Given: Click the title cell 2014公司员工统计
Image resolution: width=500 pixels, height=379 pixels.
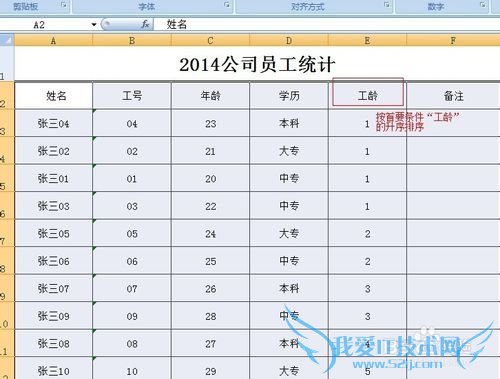Looking at the screenshot, I should pos(257,64).
